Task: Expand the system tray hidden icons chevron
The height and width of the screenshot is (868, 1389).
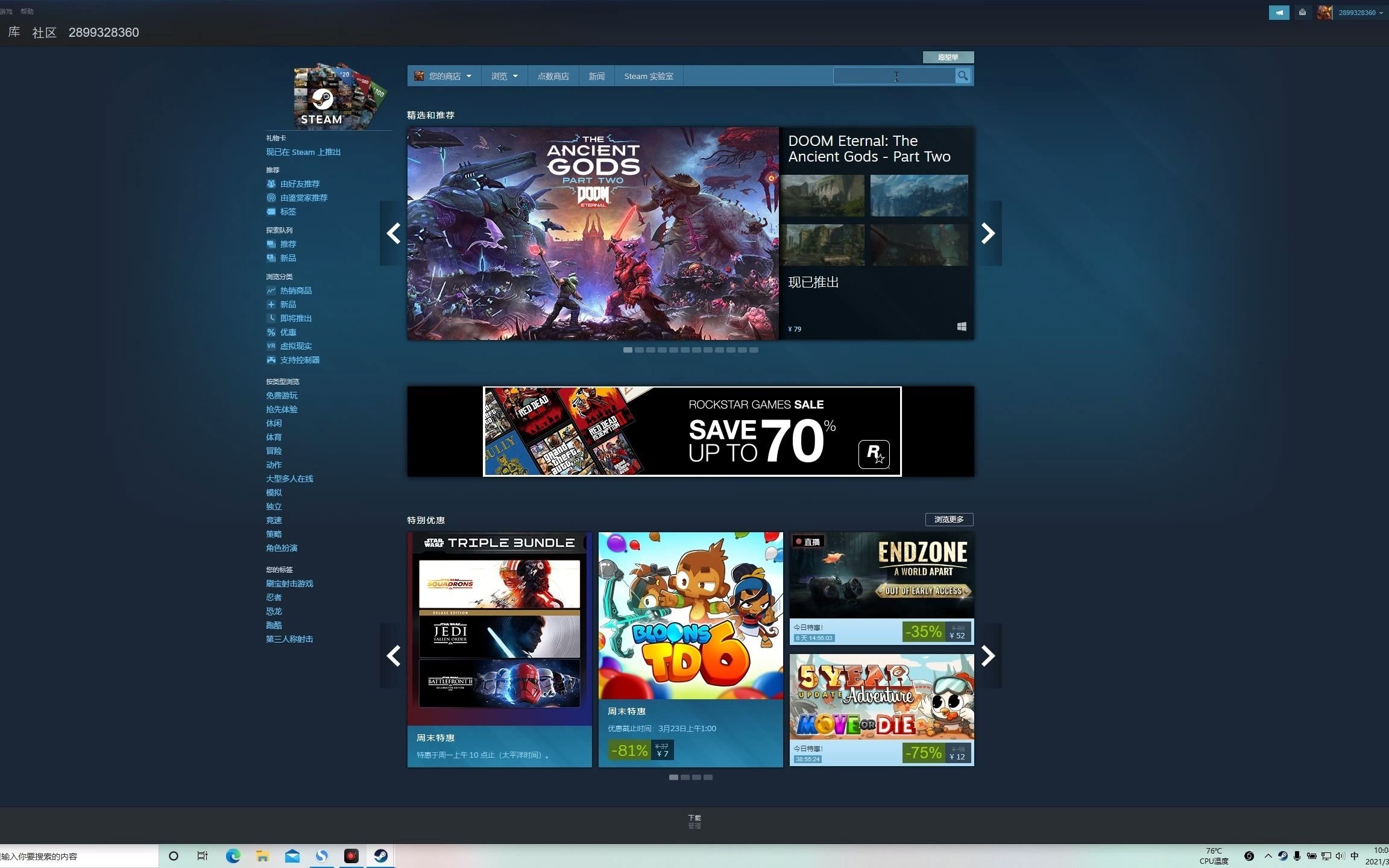Action: [x=1268, y=856]
